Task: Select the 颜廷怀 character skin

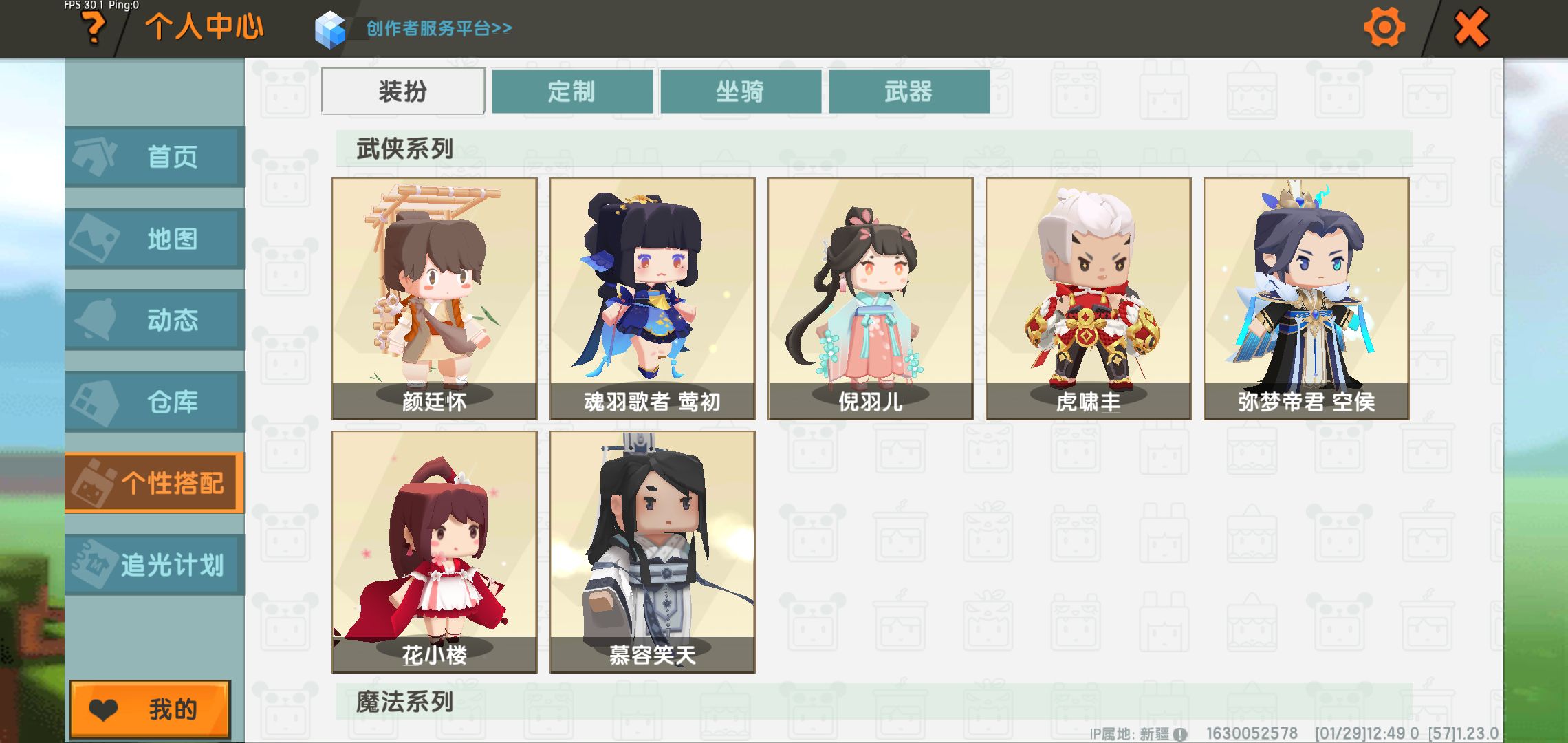Action: [435, 299]
